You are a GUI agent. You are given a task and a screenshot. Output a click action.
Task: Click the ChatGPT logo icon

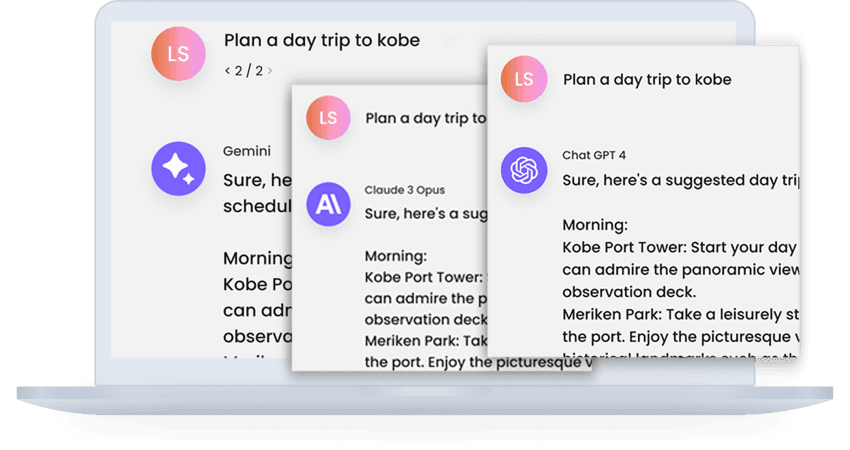525,171
